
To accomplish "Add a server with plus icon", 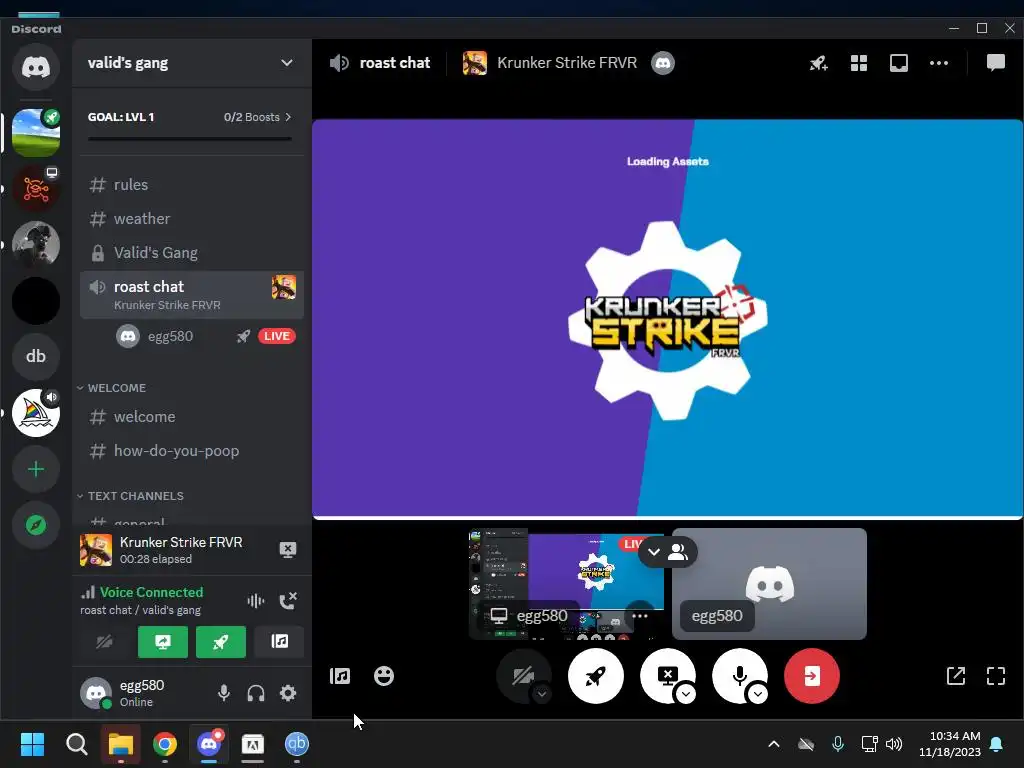I will coord(36,469).
